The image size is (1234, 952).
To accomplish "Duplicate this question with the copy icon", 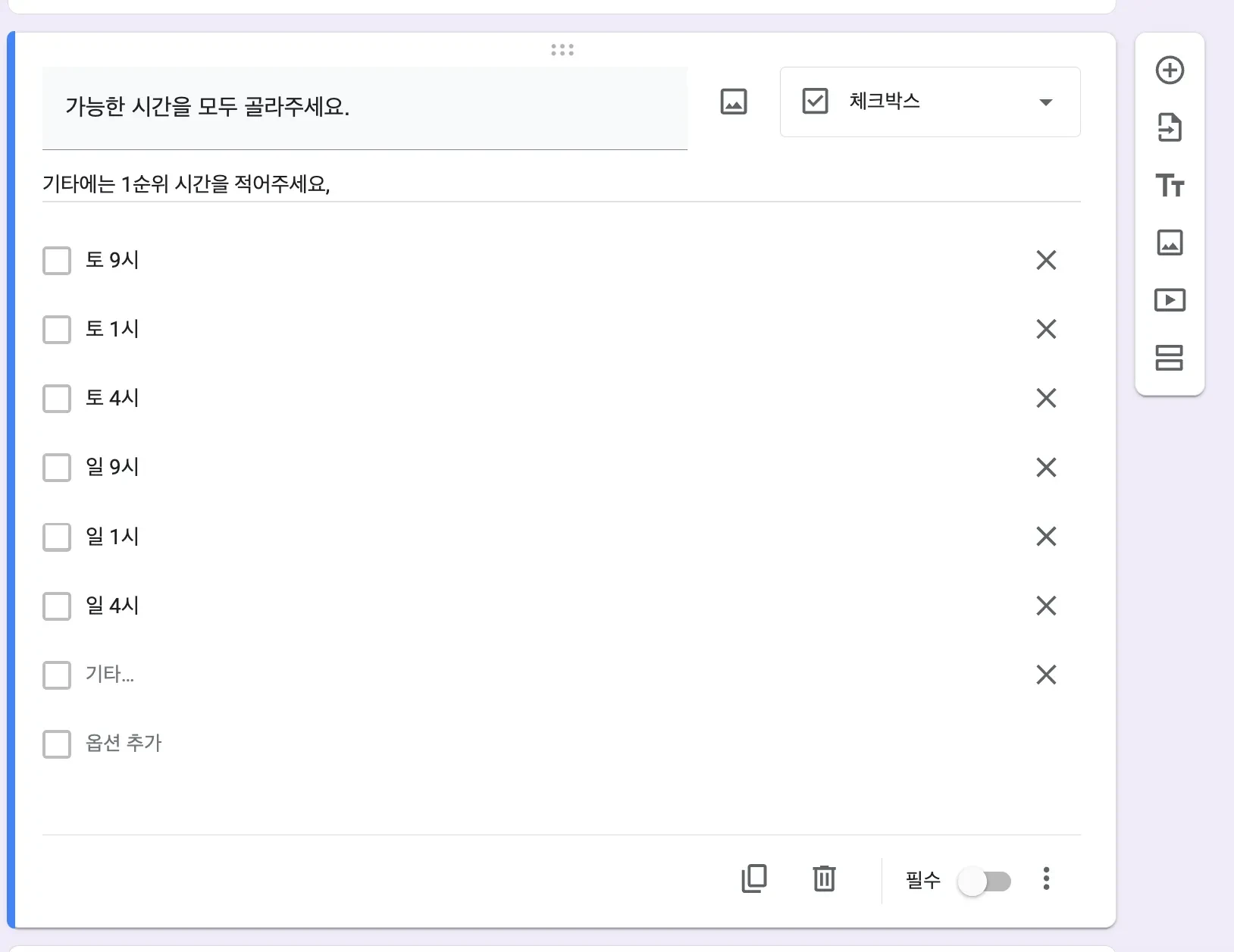I will 754,879.
